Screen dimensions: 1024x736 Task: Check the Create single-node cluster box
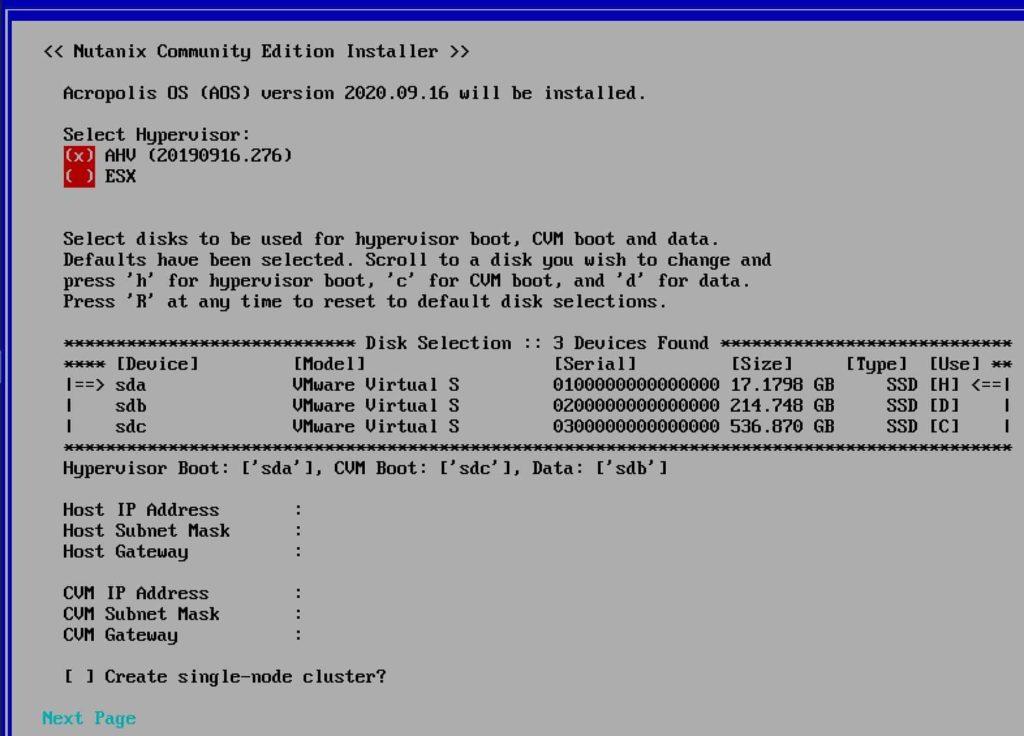click(78, 677)
